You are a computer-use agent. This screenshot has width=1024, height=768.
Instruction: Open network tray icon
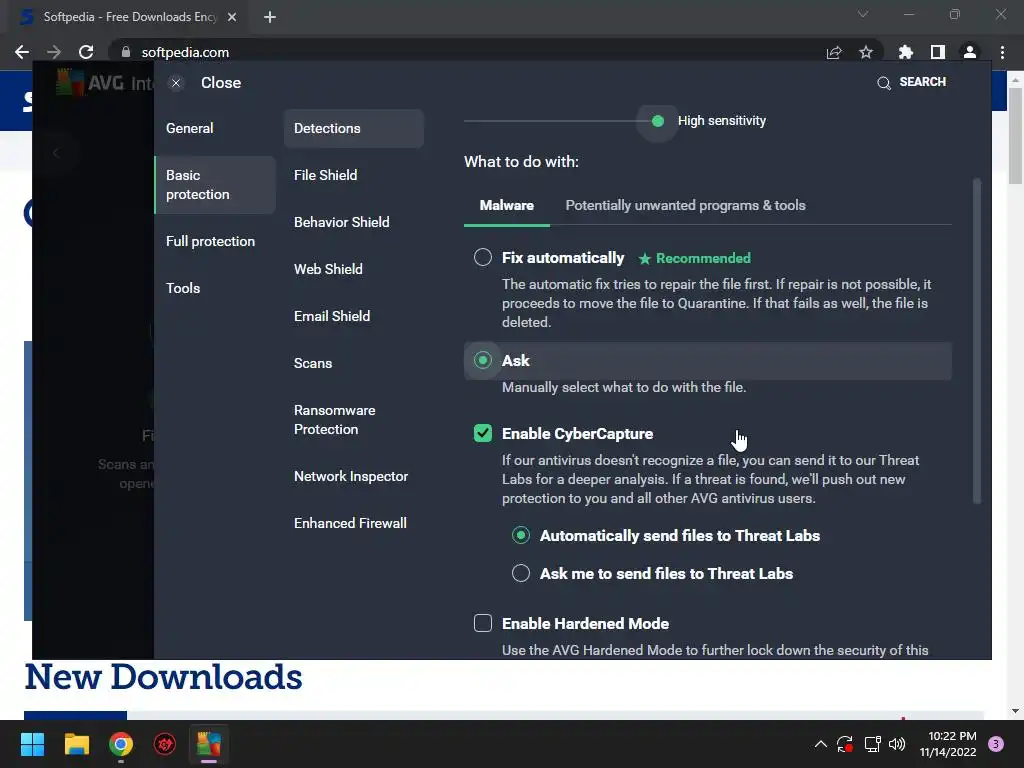(x=872, y=744)
